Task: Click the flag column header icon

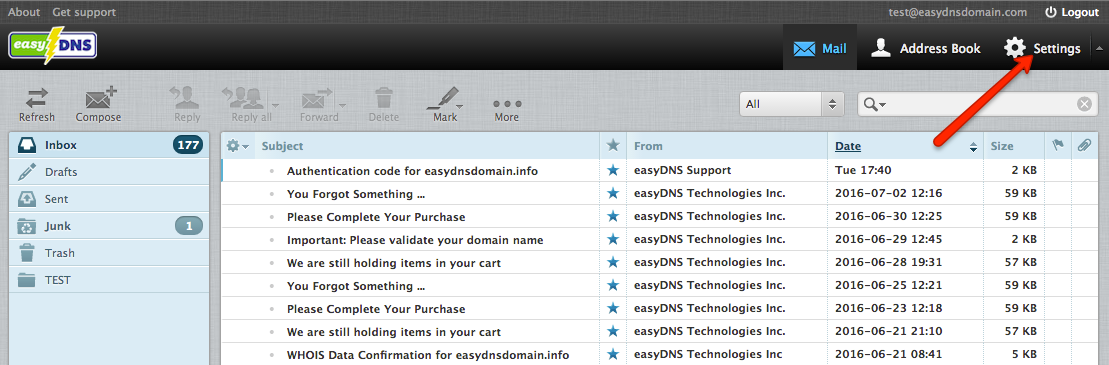Action: (x=1058, y=146)
